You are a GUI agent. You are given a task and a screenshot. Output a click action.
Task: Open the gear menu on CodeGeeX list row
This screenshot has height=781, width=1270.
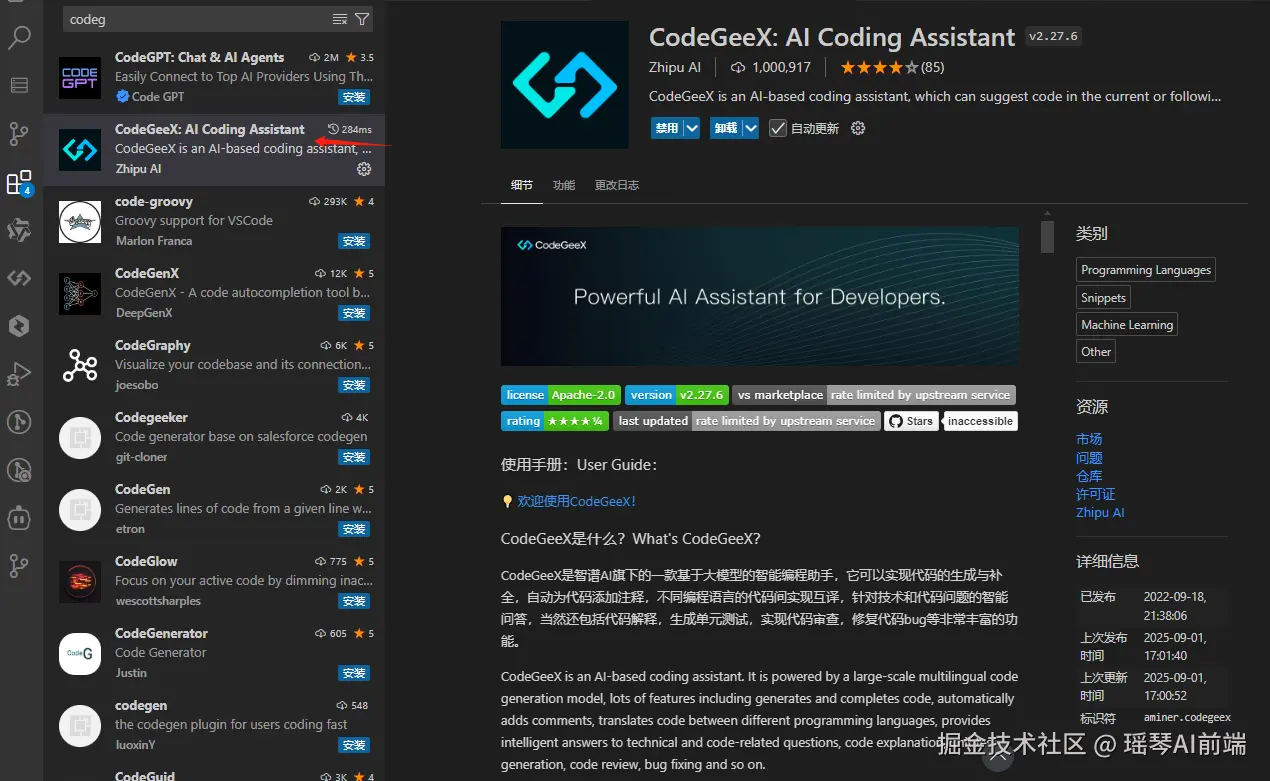tap(364, 169)
